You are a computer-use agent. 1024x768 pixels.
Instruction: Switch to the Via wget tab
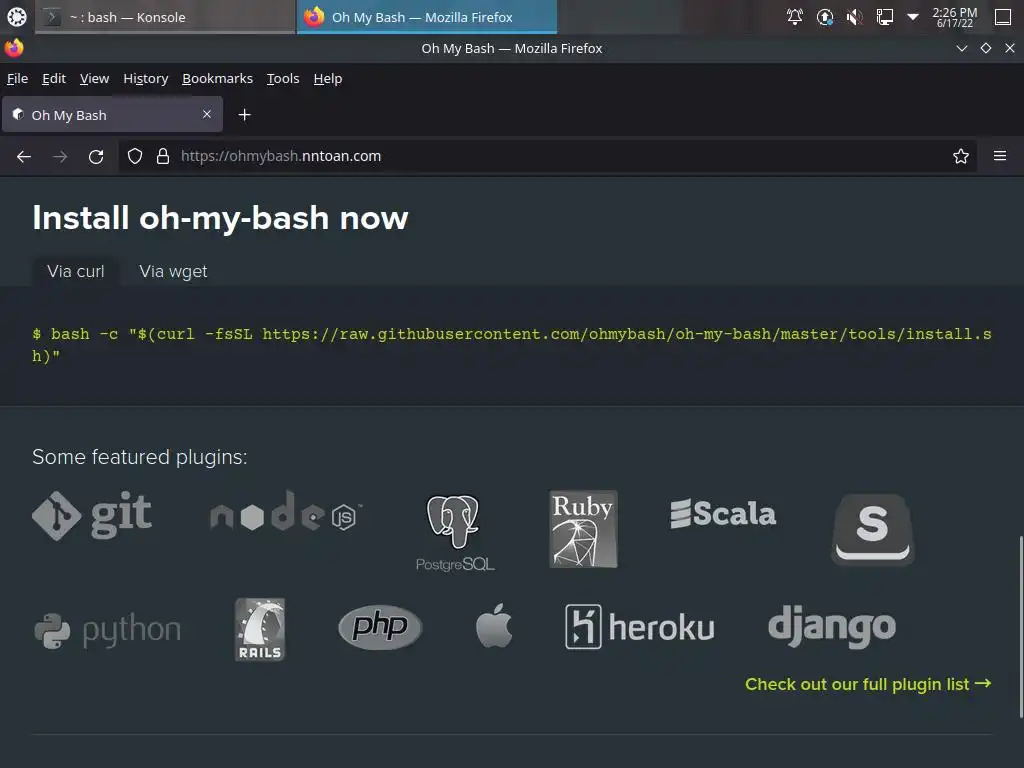coord(173,271)
